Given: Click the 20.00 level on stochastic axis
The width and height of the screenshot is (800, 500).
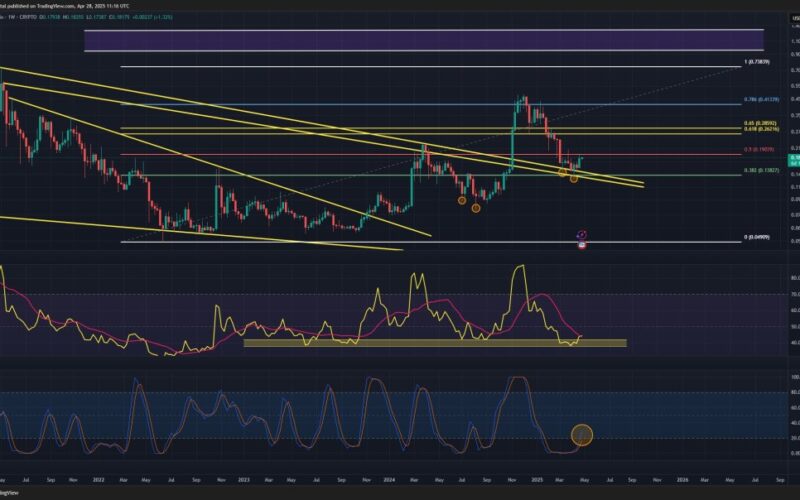Looking at the screenshot, I should pos(795,438).
